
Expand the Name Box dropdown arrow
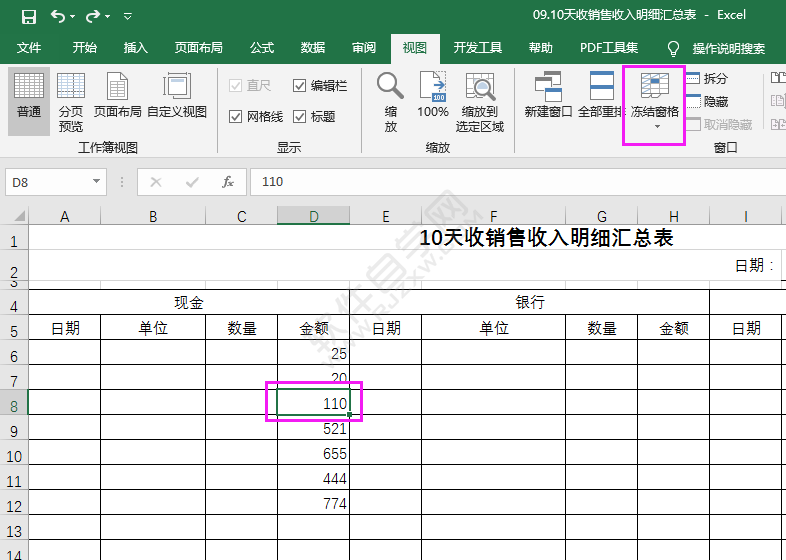(x=96, y=181)
